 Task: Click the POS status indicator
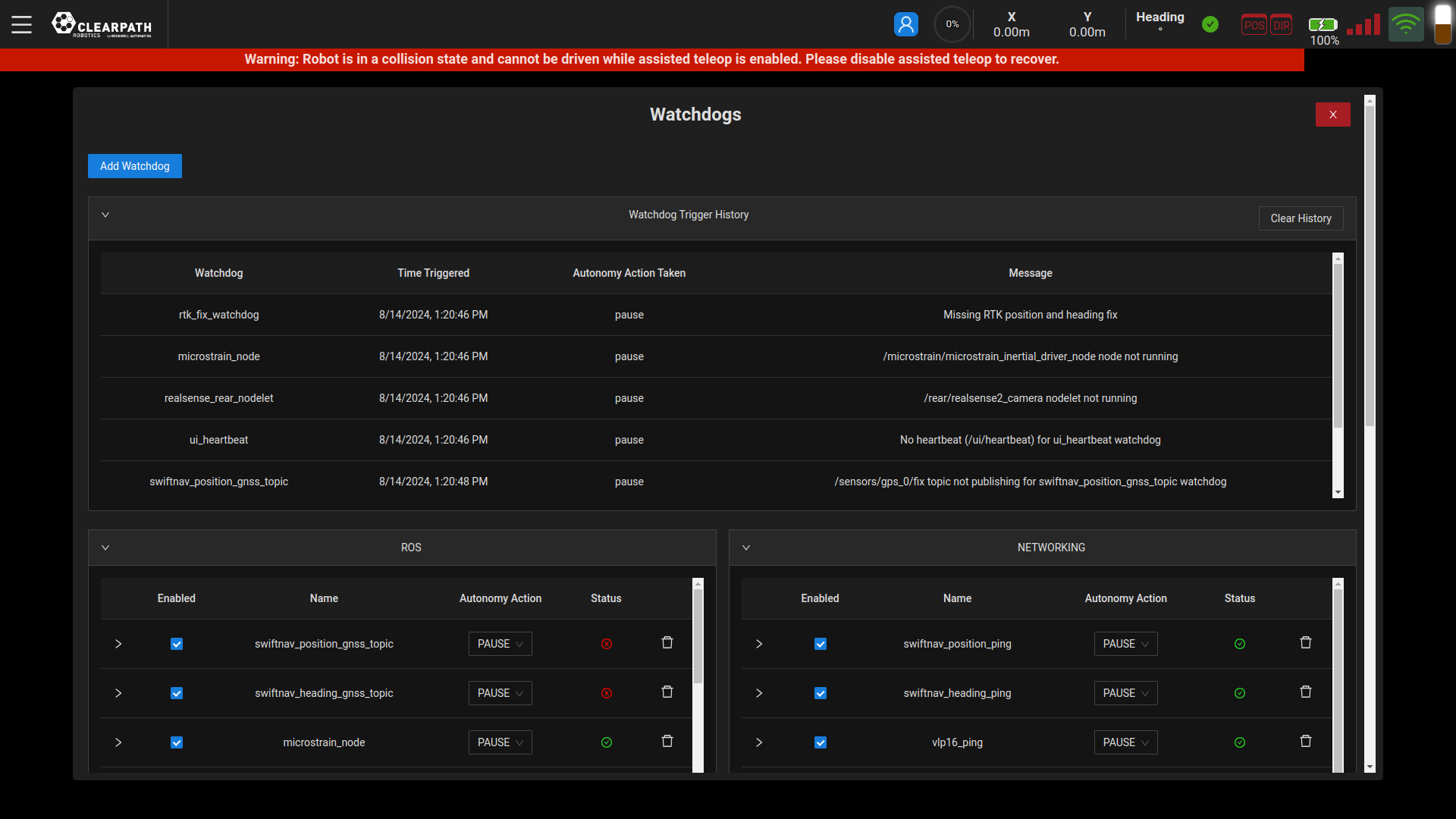click(x=1254, y=25)
